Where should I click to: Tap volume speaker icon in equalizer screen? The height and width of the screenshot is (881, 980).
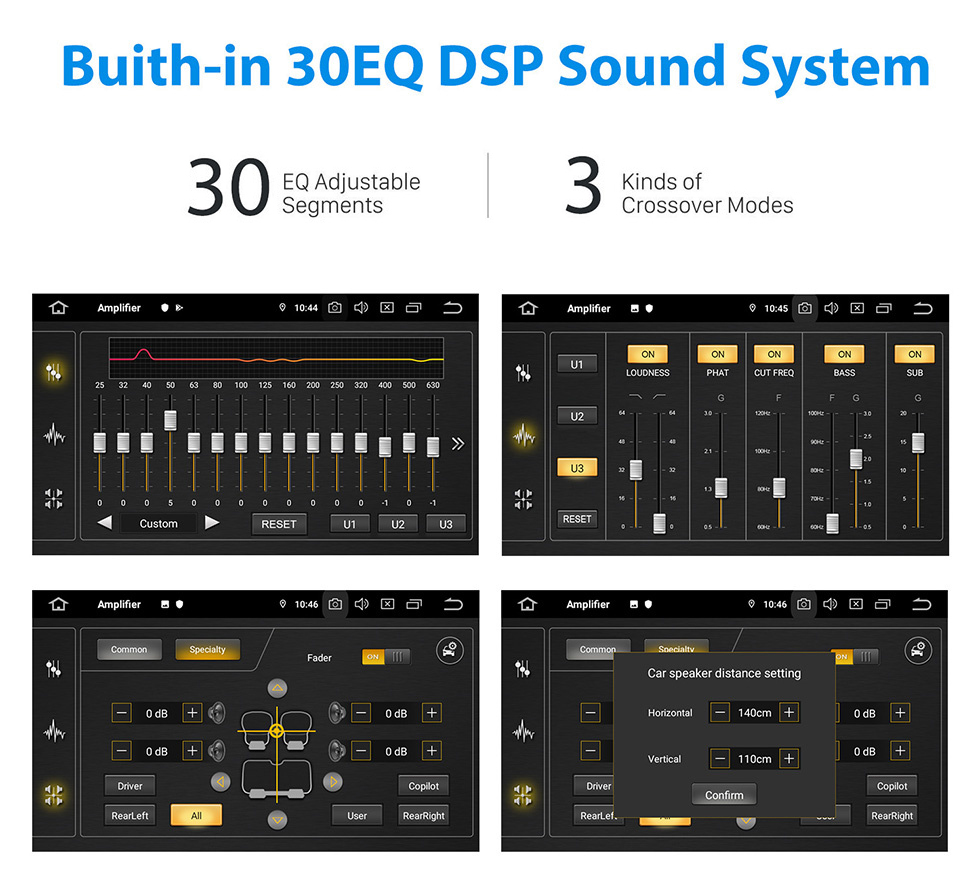(x=361, y=307)
